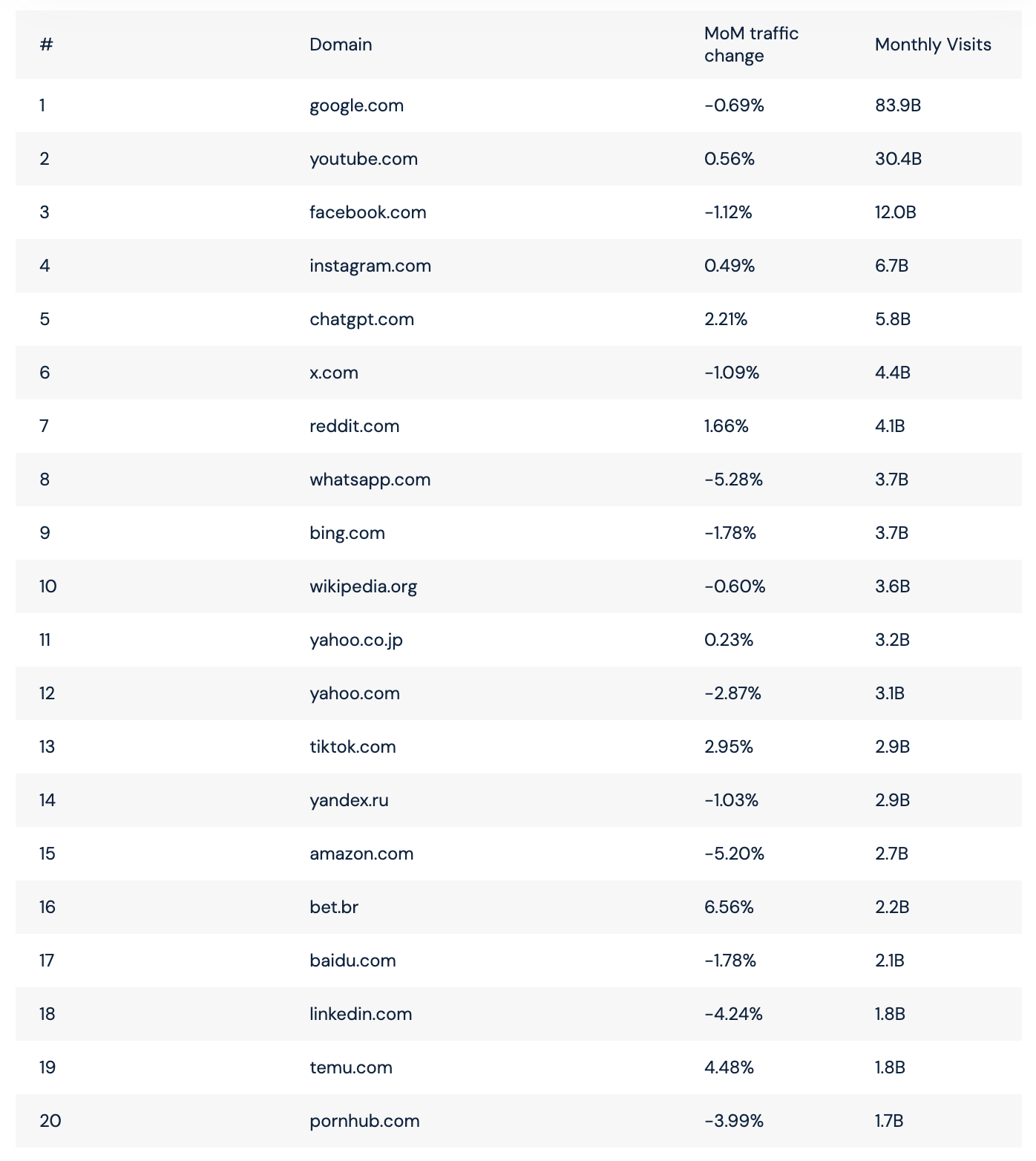Click bing.com in the rankings

tap(347, 533)
